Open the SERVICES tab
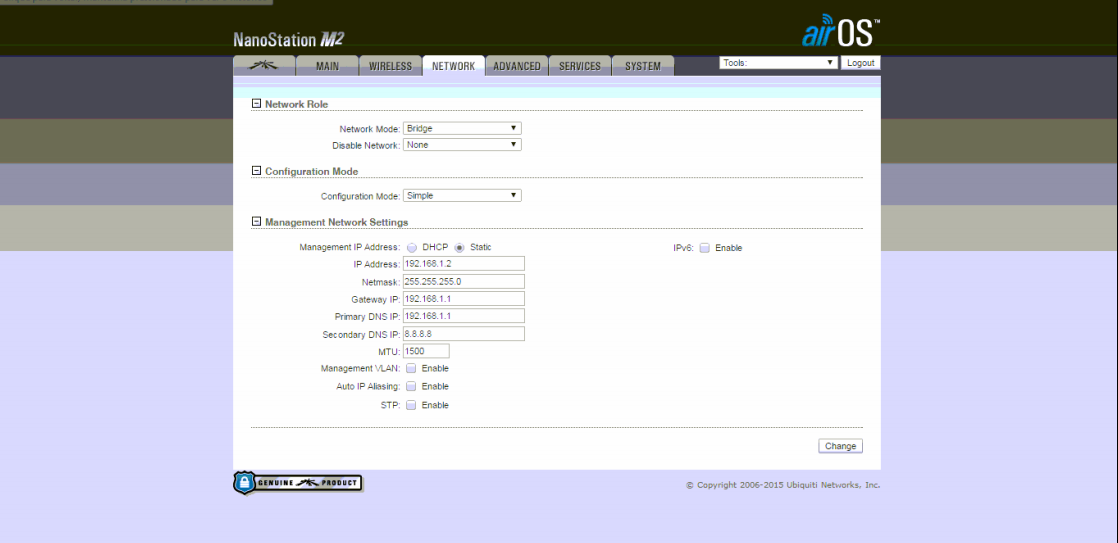This screenshot has height=543, width=1118. 580,66
